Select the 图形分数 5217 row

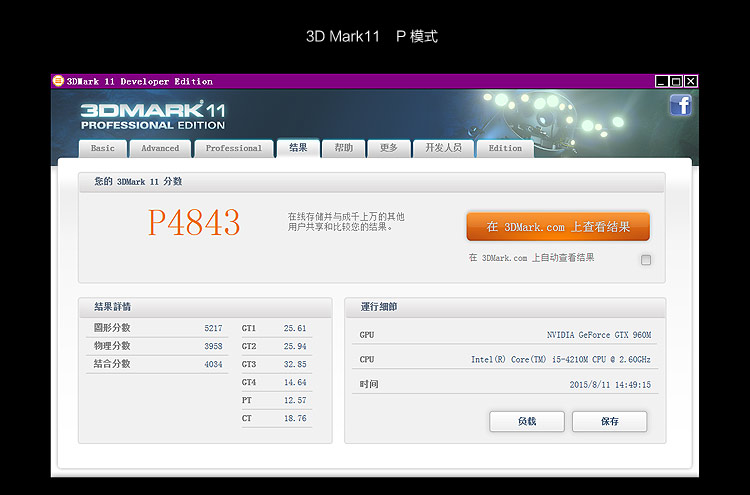(157, 328)
